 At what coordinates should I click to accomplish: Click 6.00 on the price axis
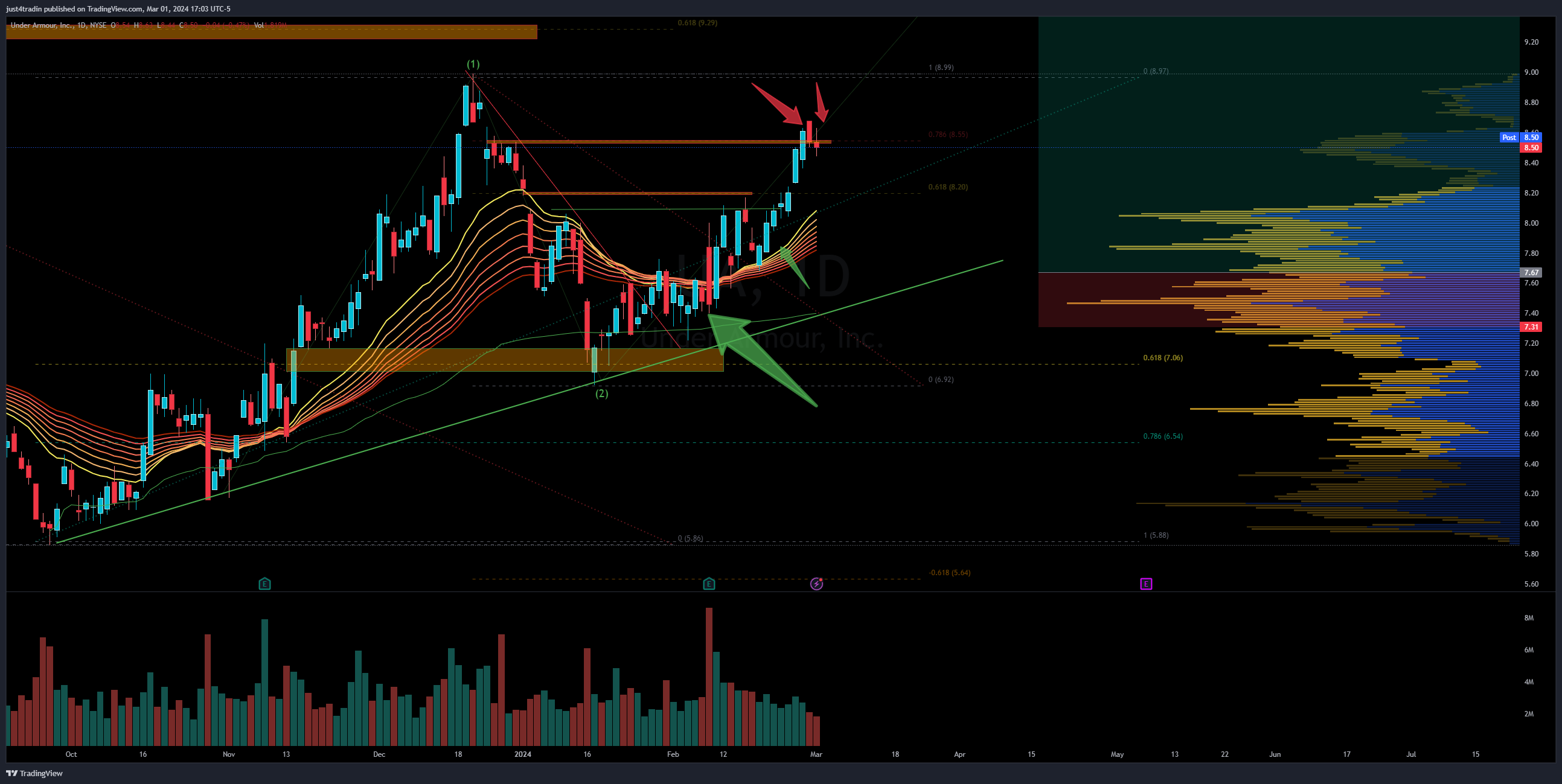(1531, 524)
